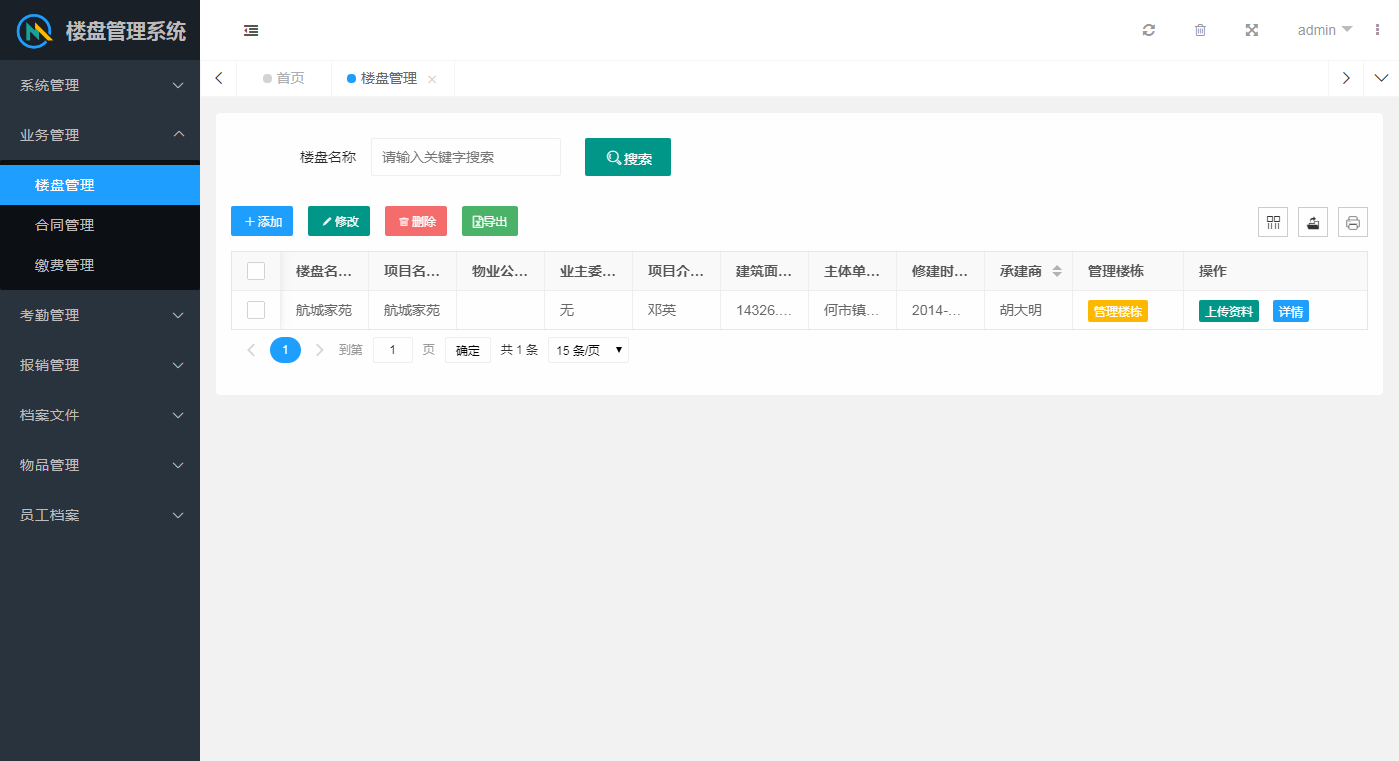Click the green 搜索 button

pyautogui.click(x=628, y=157)
